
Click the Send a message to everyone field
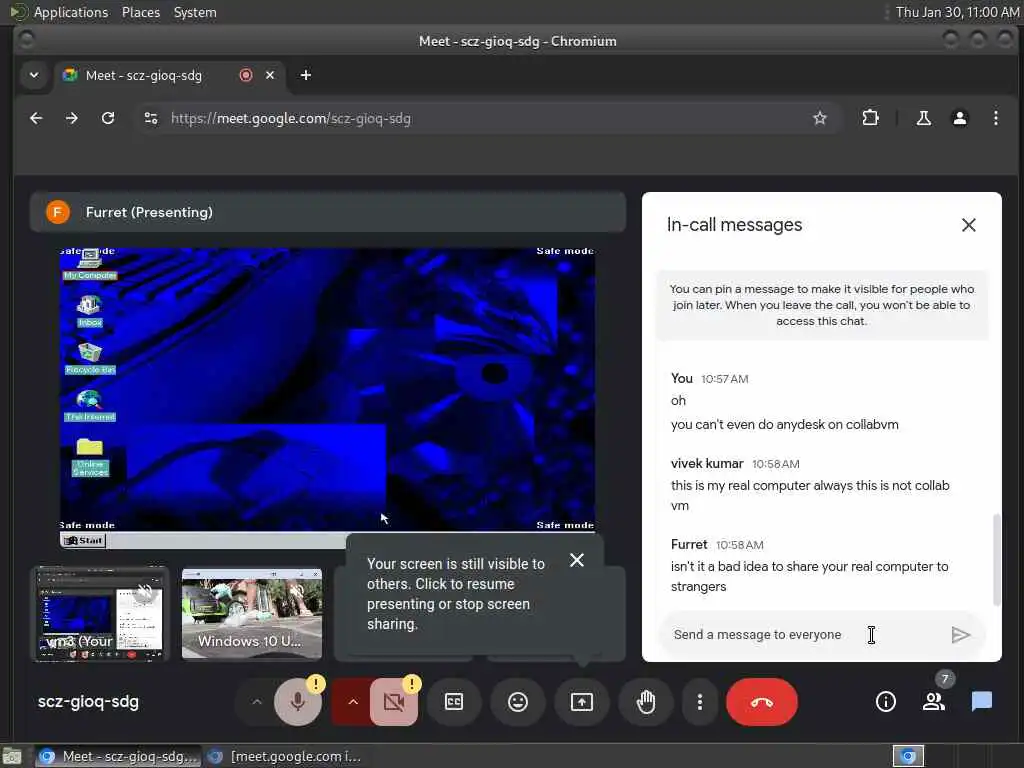[x=803, y=635]
